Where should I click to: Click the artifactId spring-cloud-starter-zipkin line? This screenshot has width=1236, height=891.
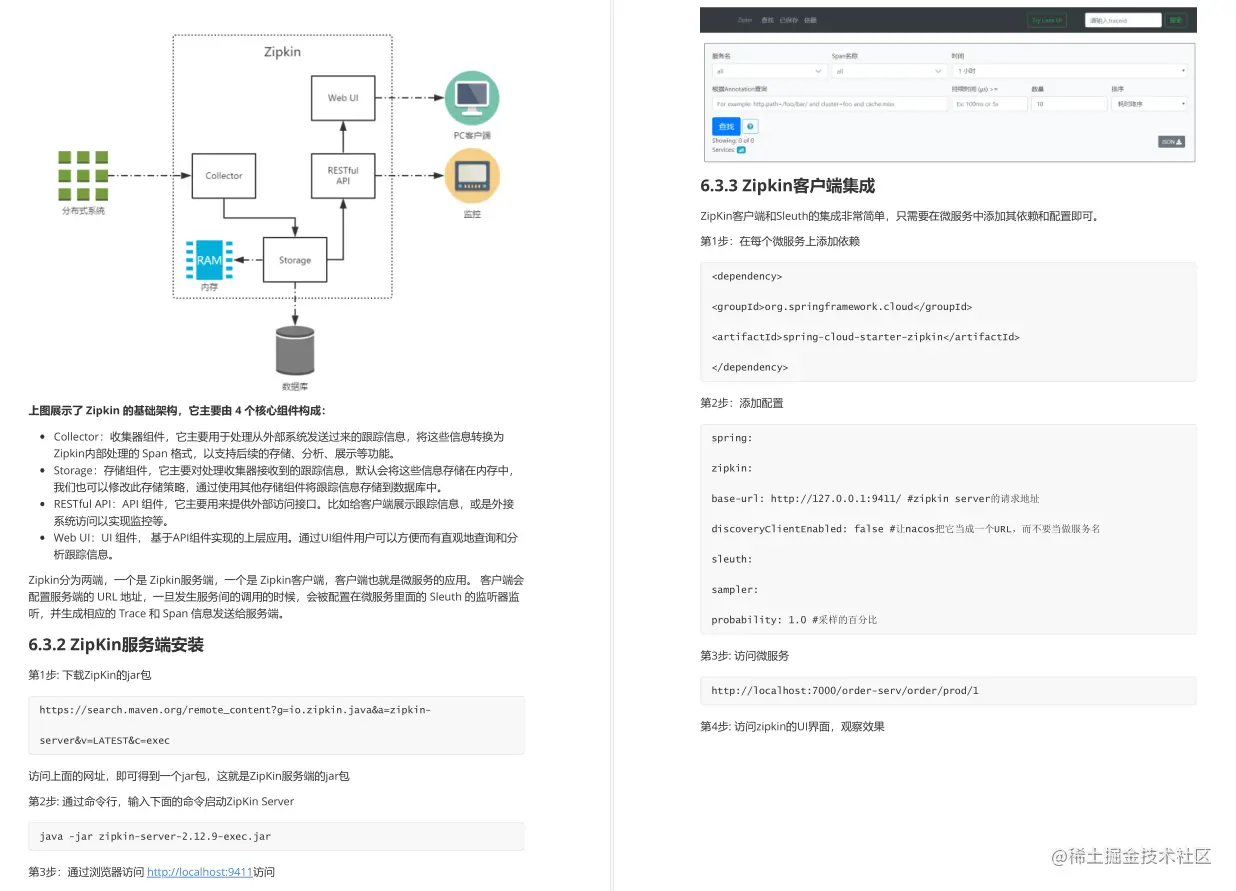[x=865, y=337]
